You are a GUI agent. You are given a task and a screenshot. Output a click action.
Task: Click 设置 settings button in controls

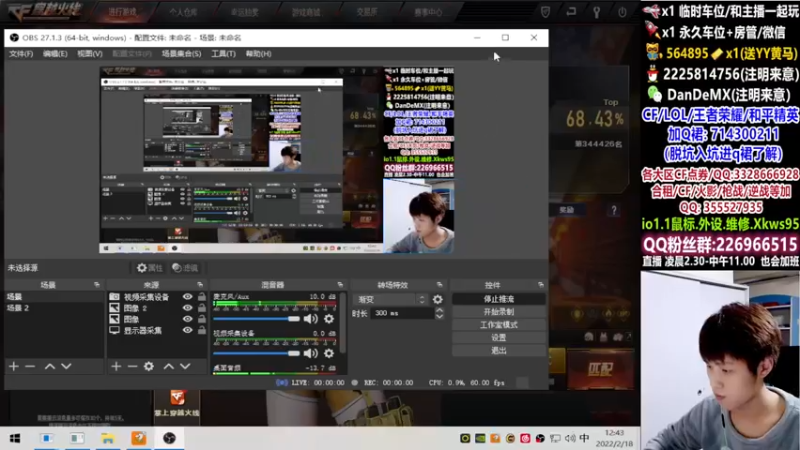[498, 338]
